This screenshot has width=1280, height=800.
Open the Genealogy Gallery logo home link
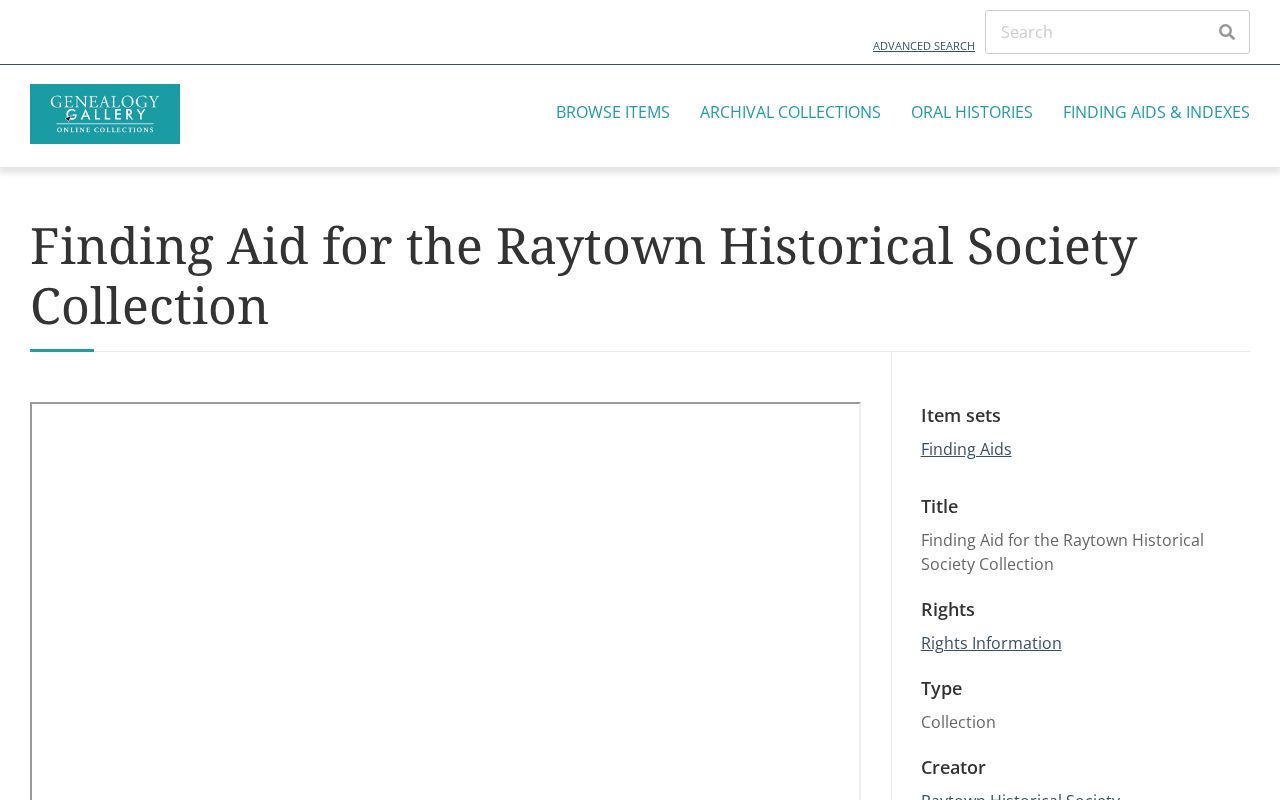pyautogui.click(x=105, y=114)
